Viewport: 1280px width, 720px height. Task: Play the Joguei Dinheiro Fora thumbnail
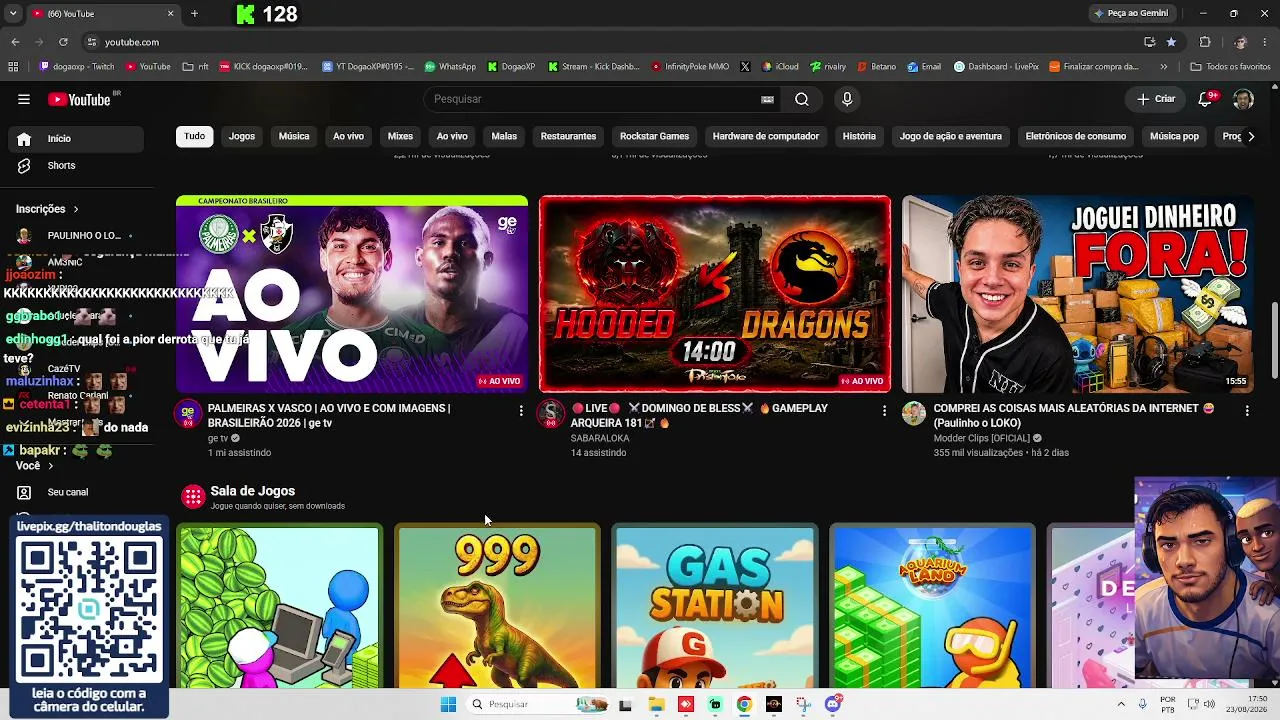1078,294
